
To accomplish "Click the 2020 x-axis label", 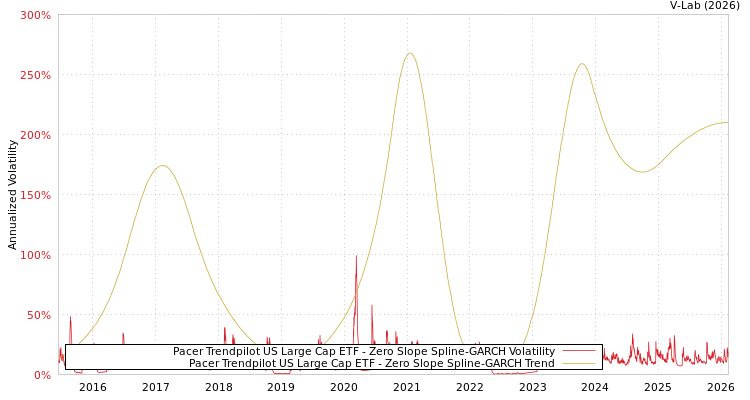I will coord(344,387).
